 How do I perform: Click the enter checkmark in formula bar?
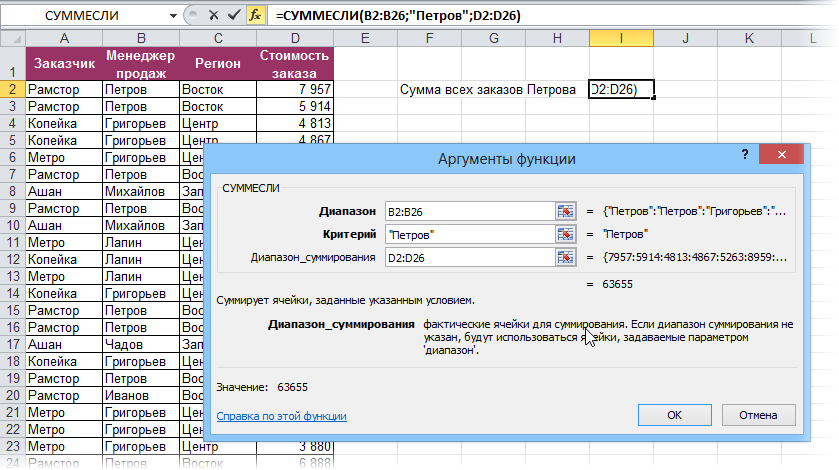point(233,16)
